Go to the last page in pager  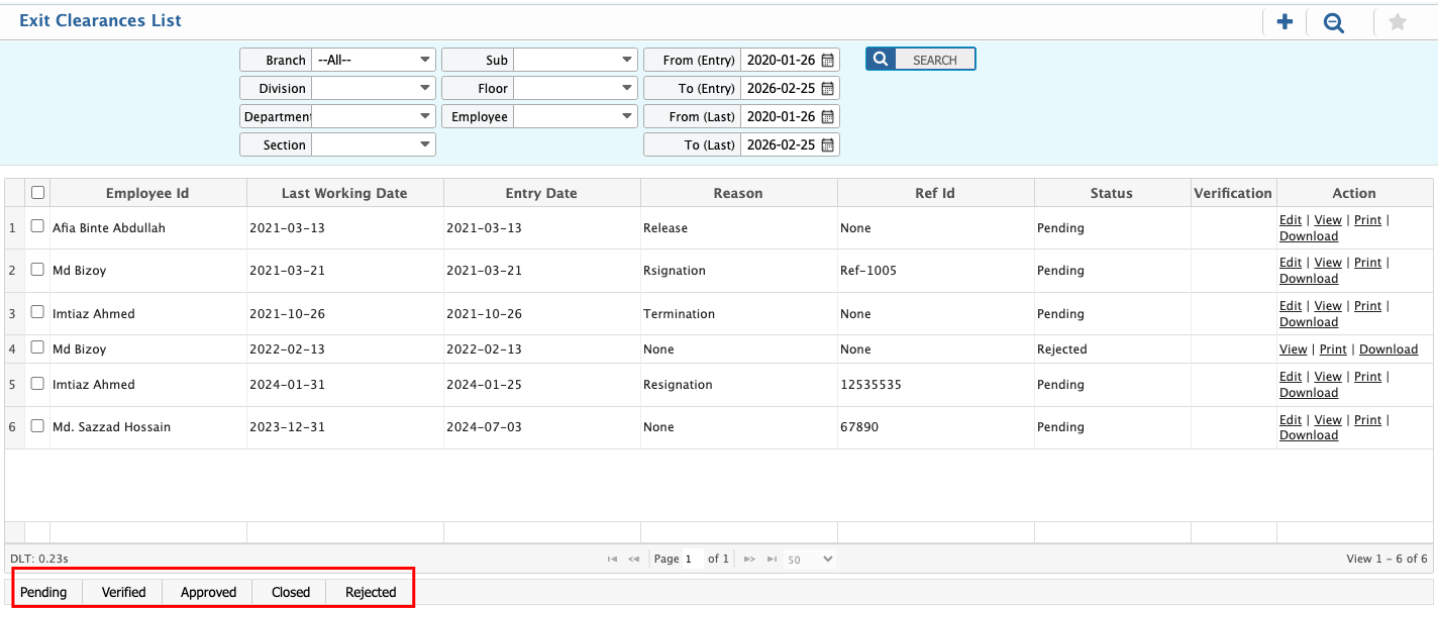point(772,559)
